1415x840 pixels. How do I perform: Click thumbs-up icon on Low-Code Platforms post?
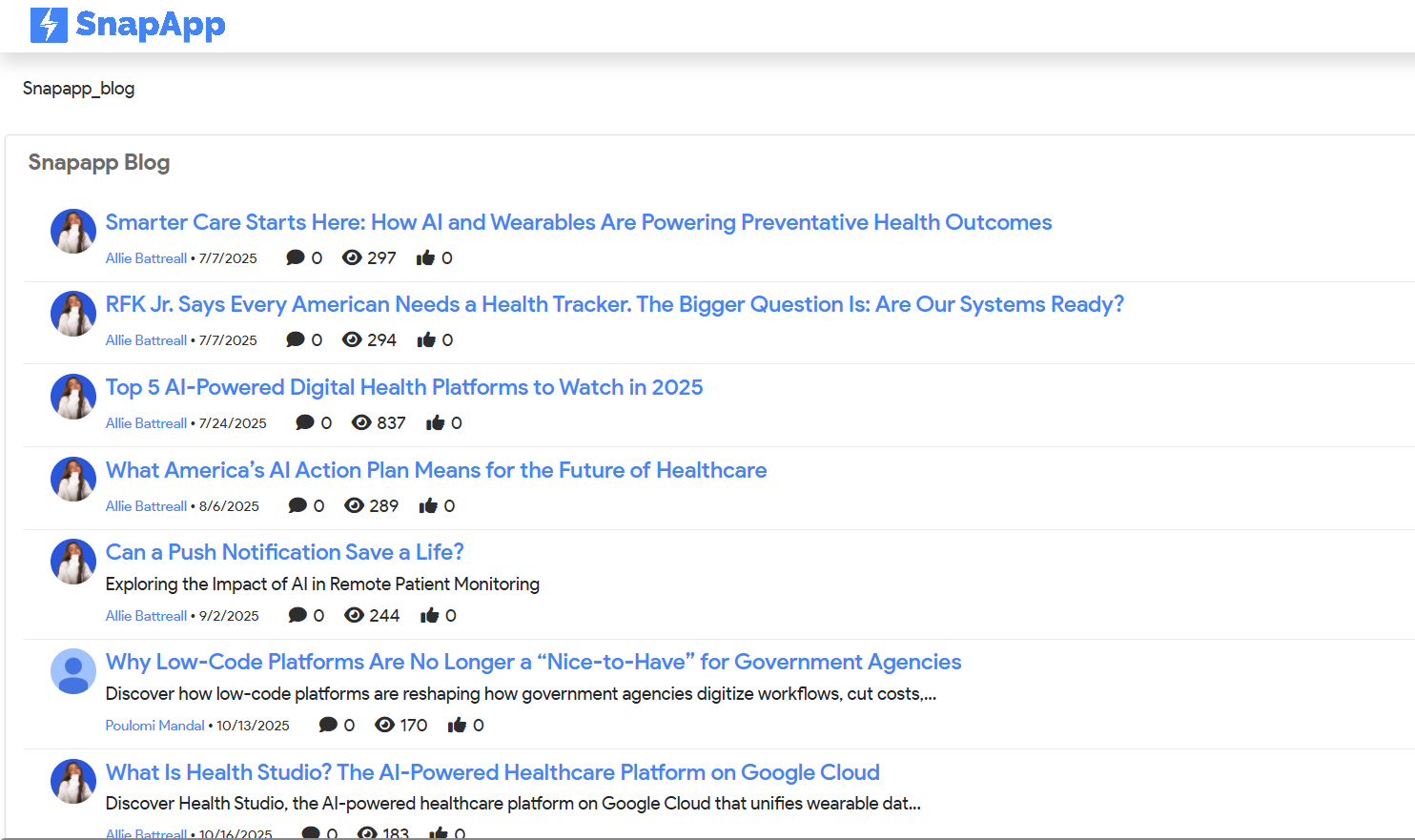point(457,725)
